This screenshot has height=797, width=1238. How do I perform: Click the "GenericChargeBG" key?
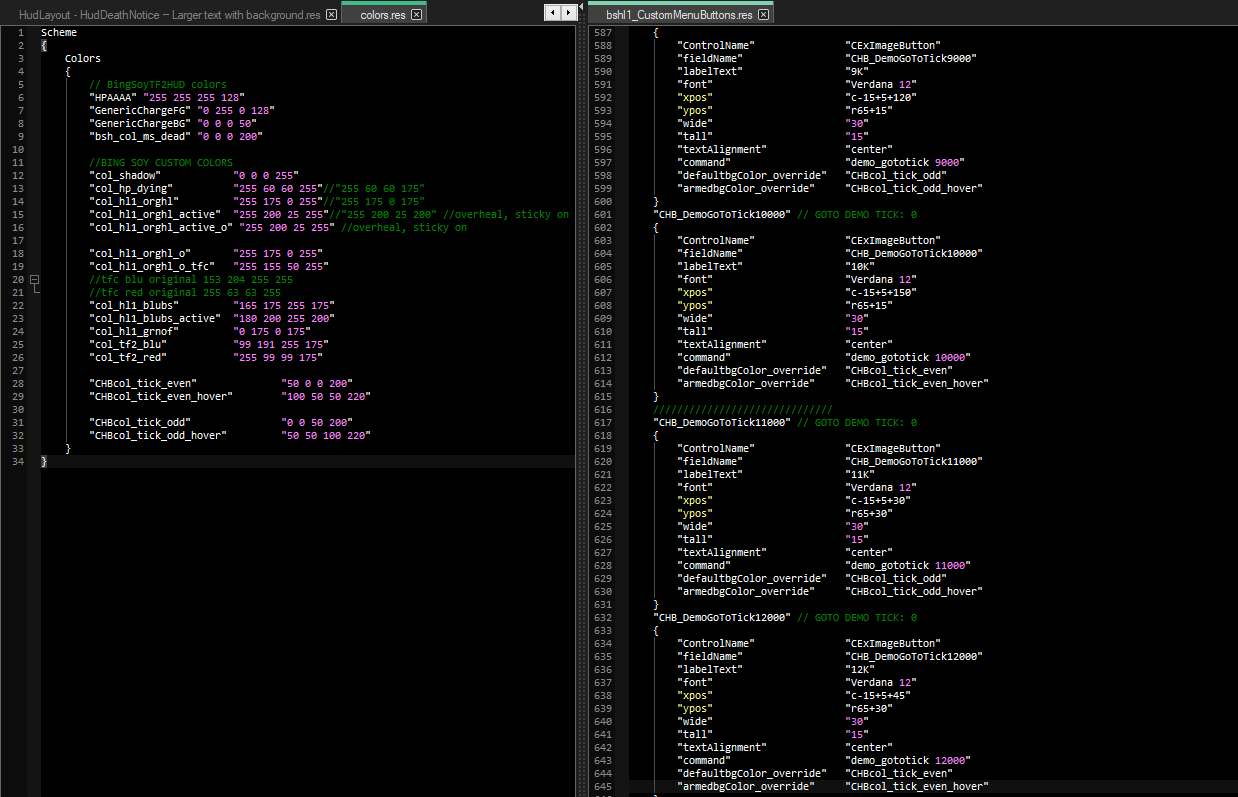[140, 124]
